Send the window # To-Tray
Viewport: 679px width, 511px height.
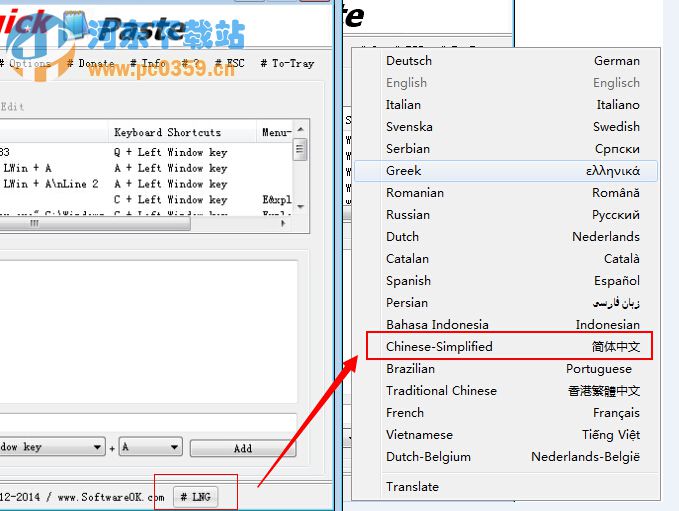(287, 63)
